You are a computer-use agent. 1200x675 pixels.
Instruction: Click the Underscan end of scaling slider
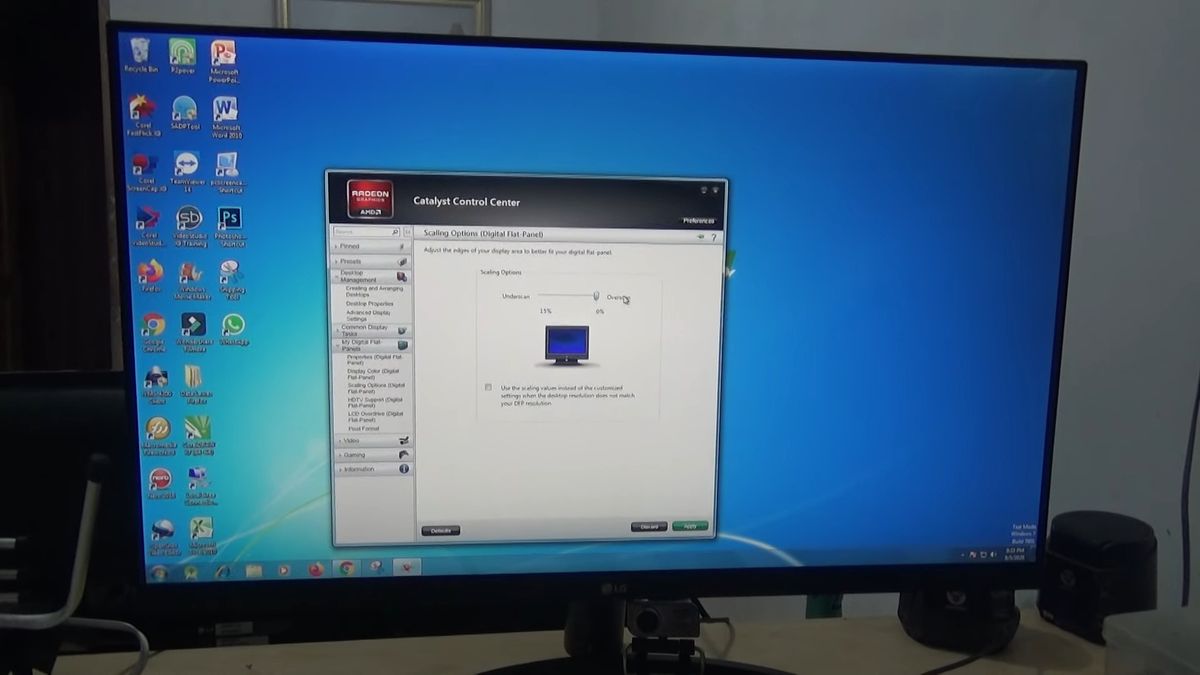[515, 296]
